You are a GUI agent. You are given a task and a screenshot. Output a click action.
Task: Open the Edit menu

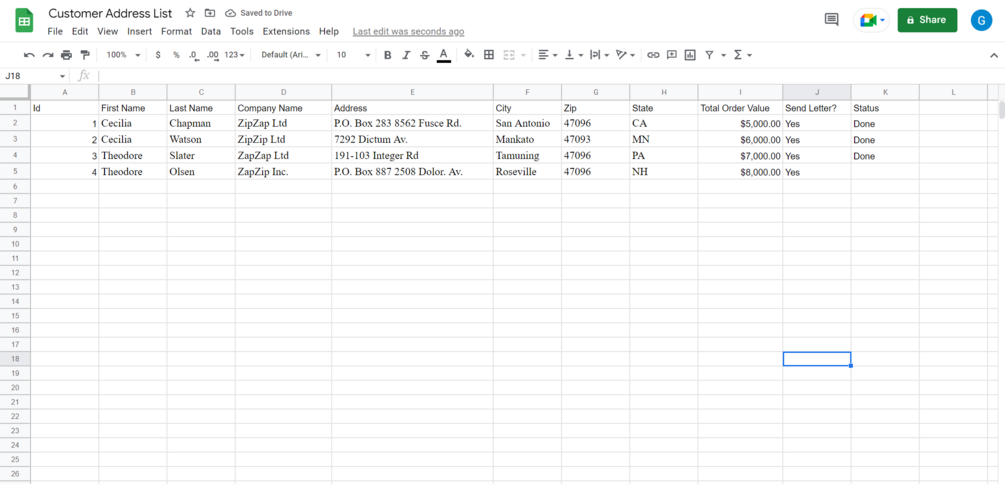point(80,31)
